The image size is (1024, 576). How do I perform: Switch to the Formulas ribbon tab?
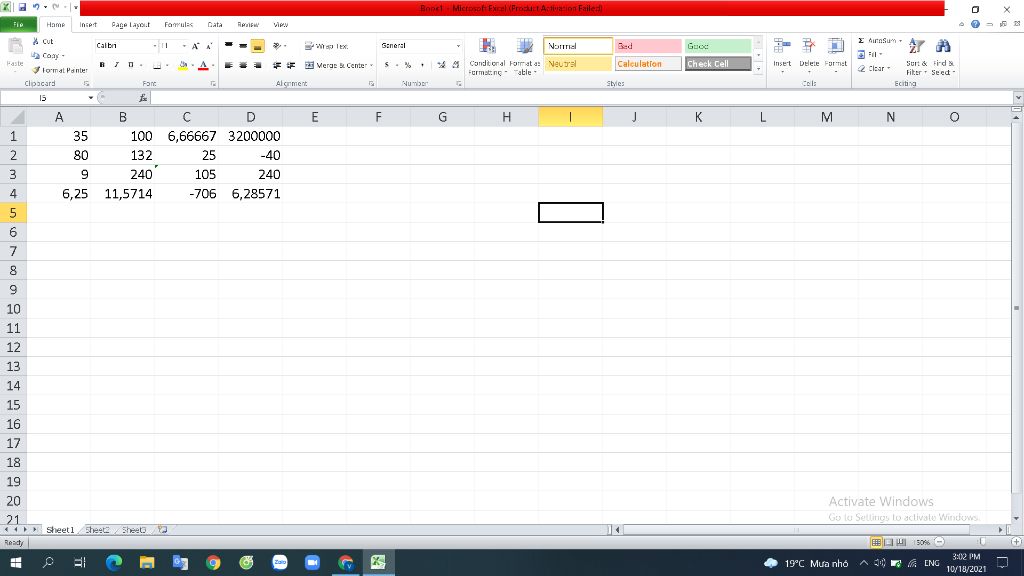[x=178, y=25]
